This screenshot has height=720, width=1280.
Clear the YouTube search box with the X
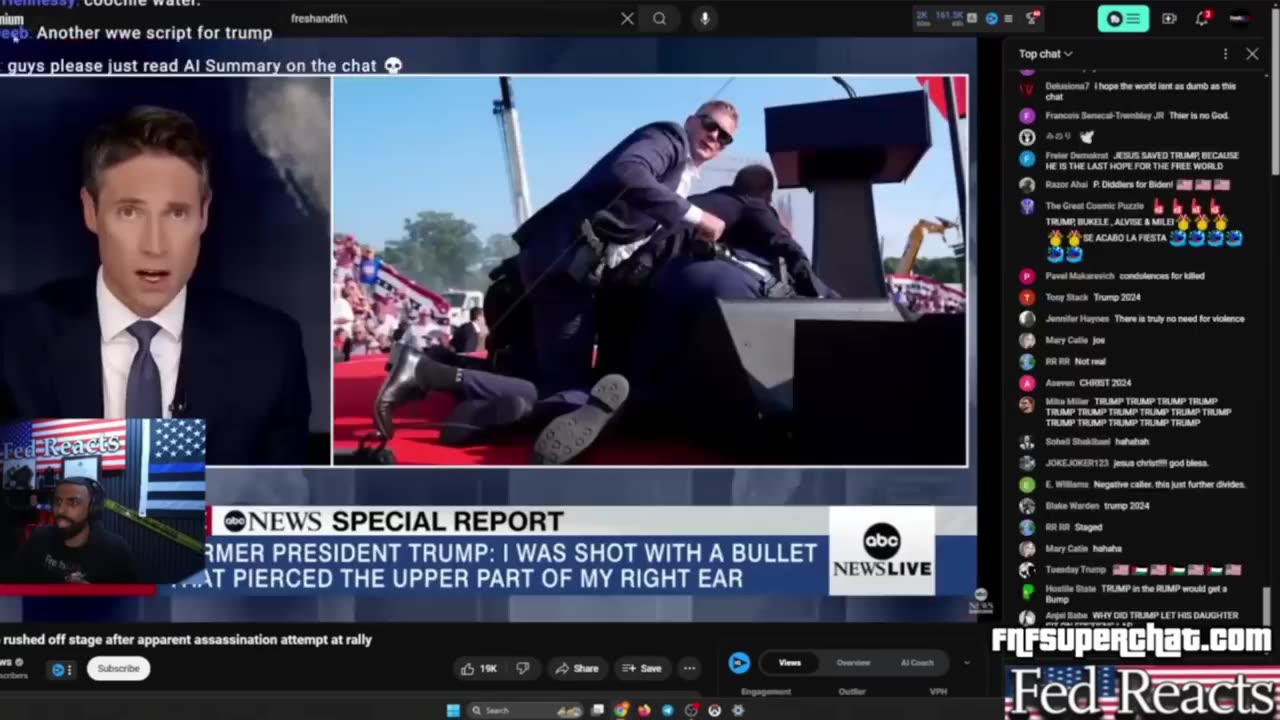click(627, 18)
